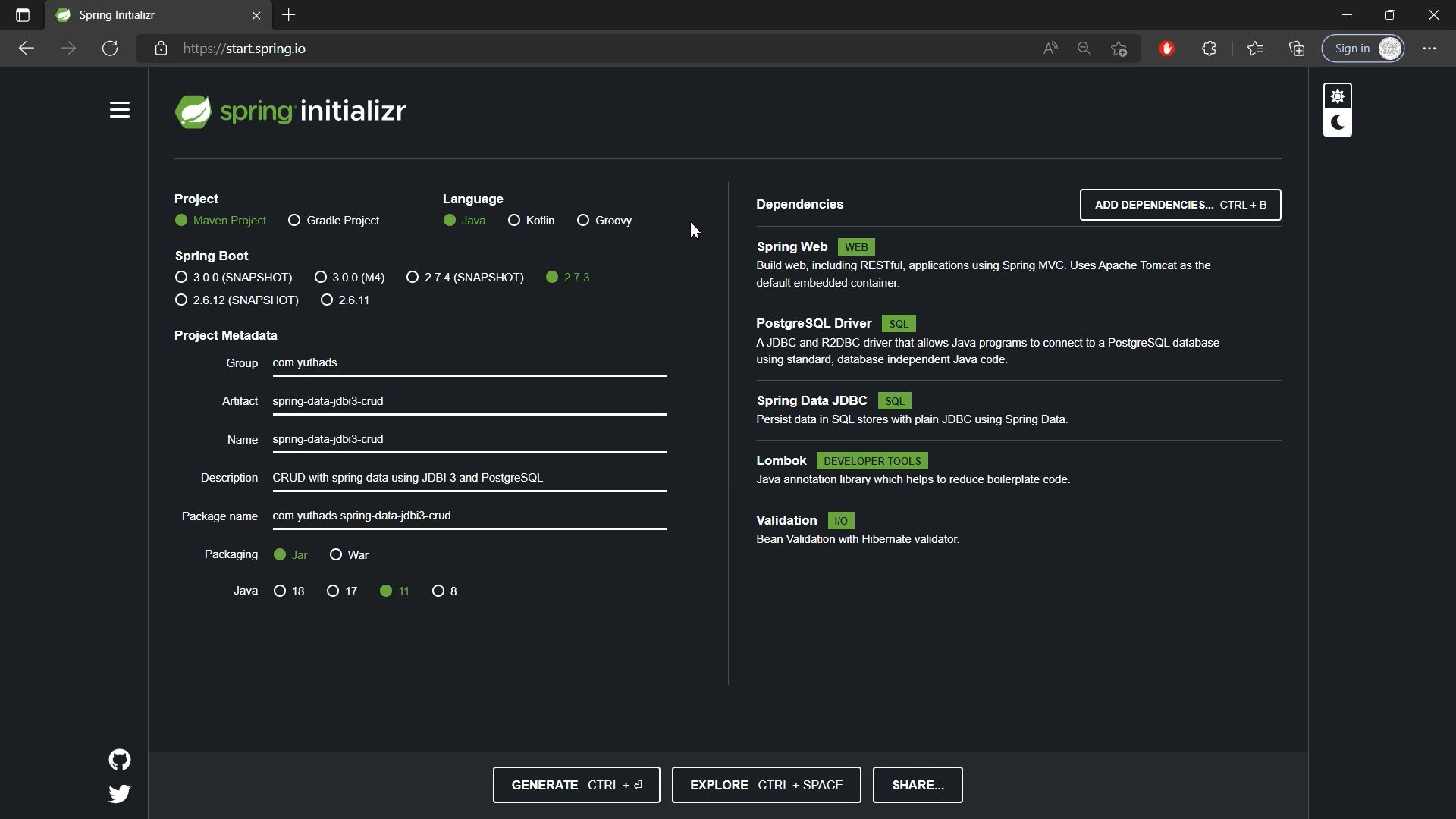Open the Favorites list

coord(1255,49)
